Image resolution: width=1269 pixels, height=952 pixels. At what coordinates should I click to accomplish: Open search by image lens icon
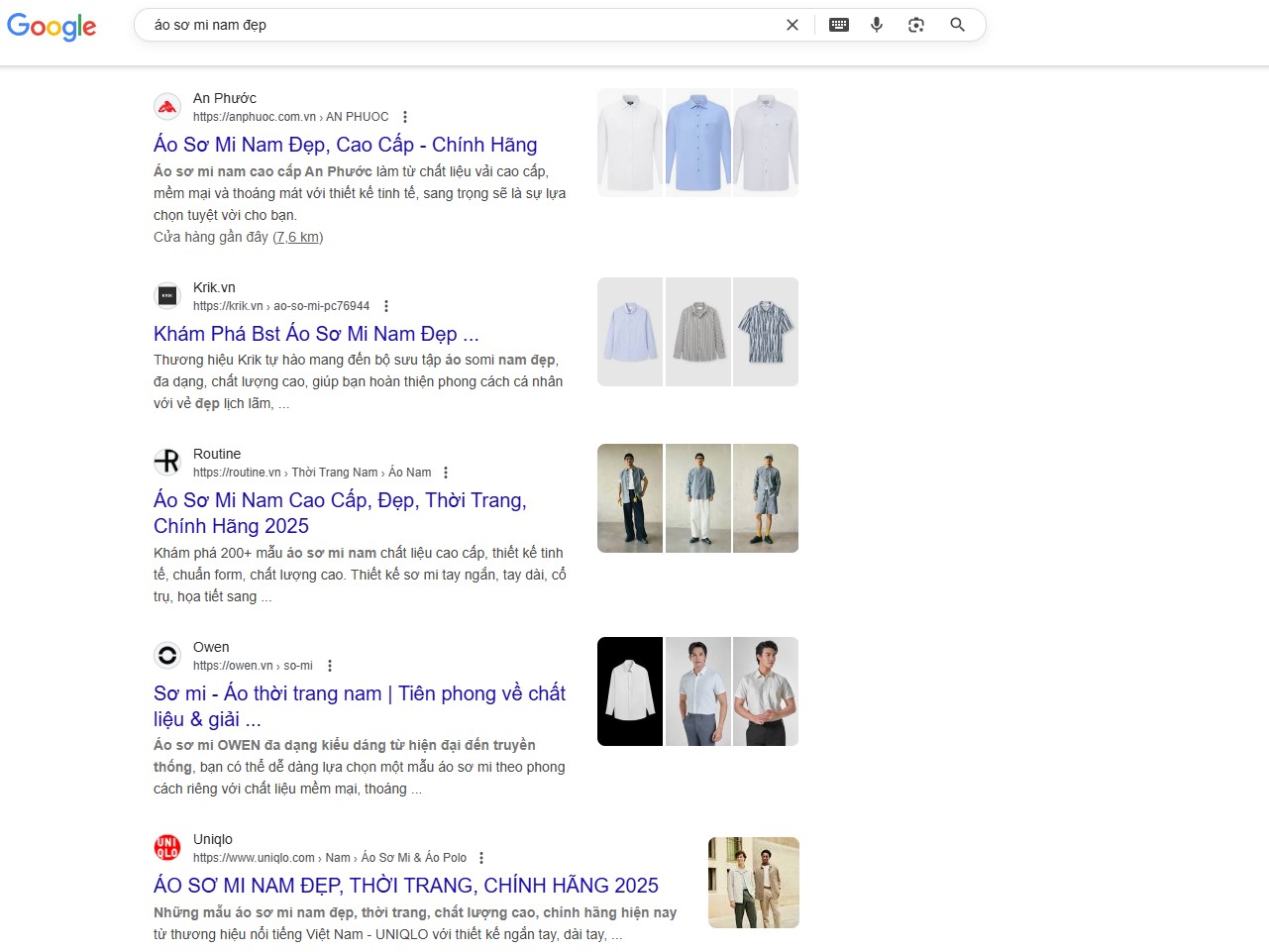point(916,25)
